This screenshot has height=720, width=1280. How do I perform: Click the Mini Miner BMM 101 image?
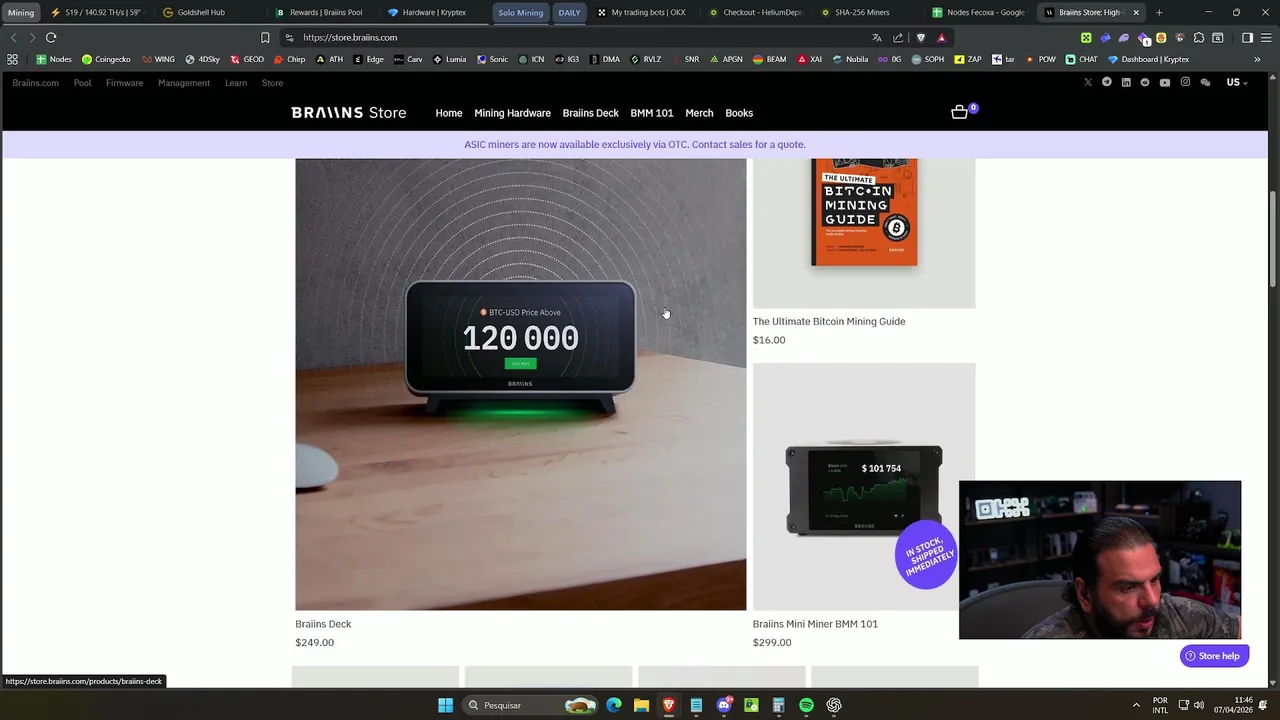[x=864, y=486]
